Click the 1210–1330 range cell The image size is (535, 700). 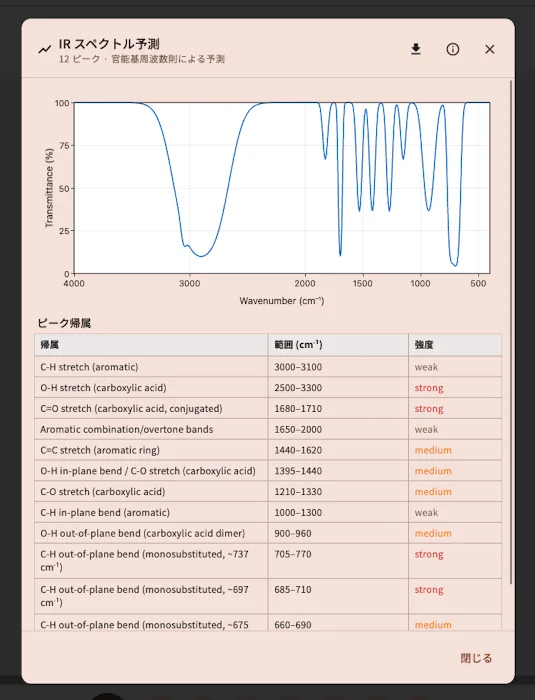click(338, 492)
